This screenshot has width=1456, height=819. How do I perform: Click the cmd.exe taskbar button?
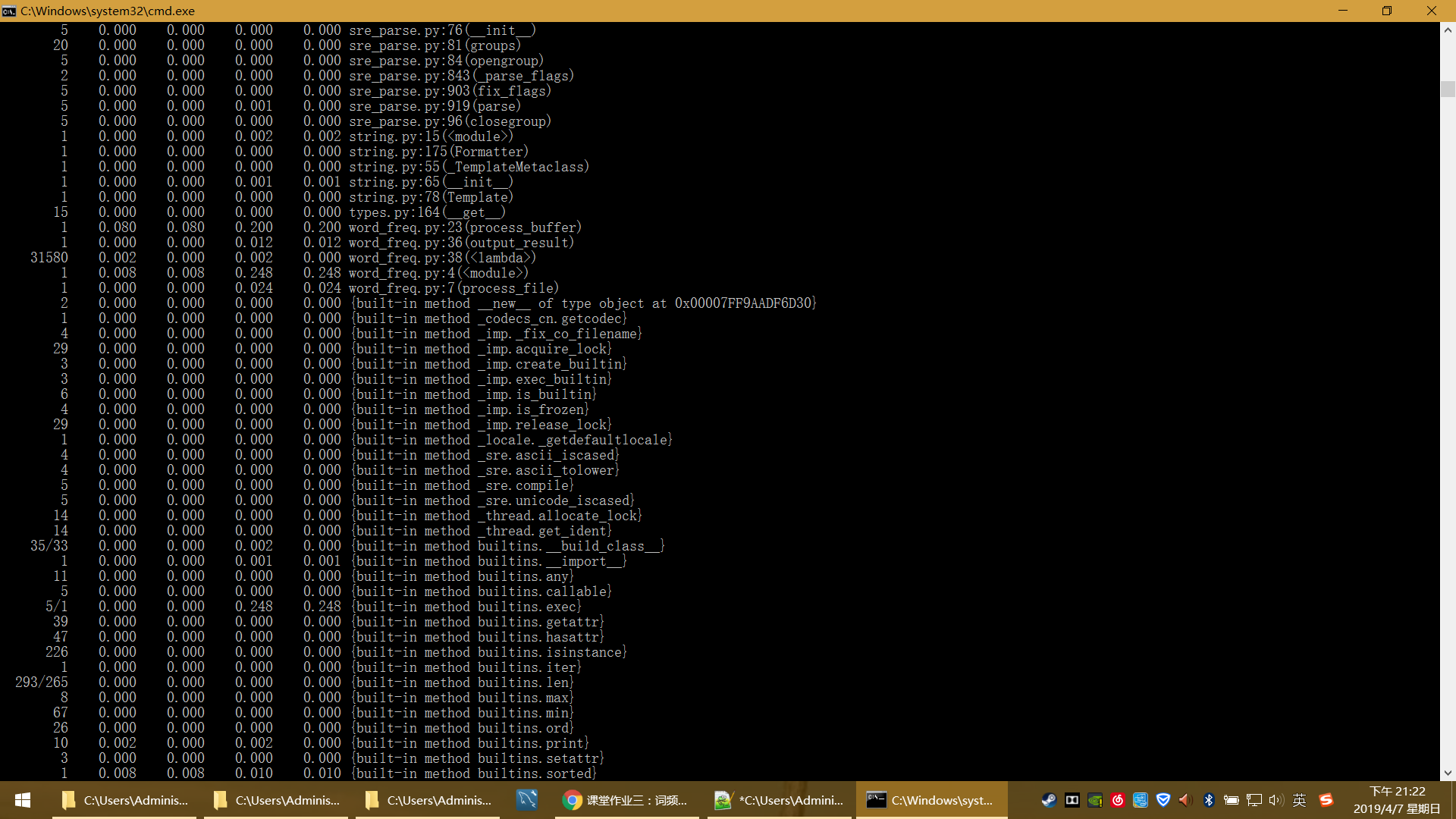point(931,800)
